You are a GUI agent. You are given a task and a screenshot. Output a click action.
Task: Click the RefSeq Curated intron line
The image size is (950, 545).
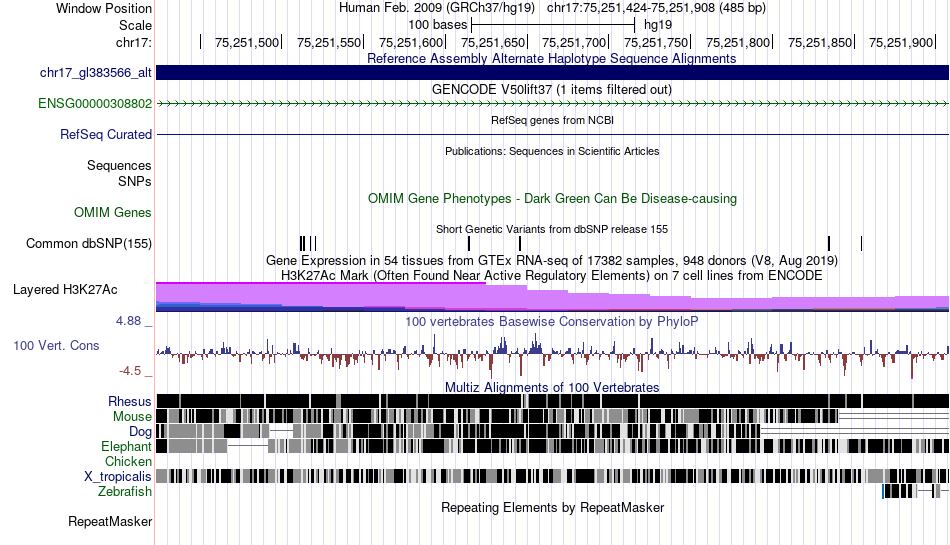point(553,134)
